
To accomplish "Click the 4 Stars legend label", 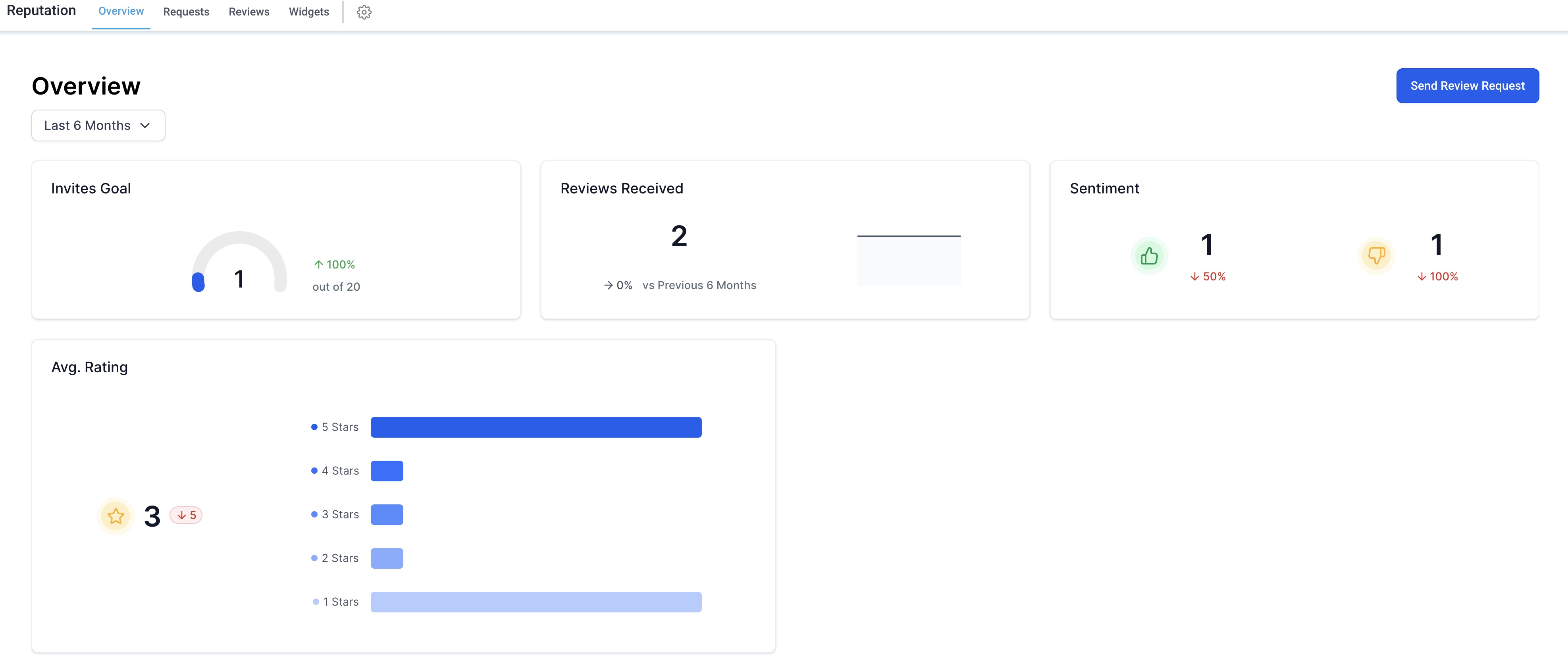I will pos(340,471).
